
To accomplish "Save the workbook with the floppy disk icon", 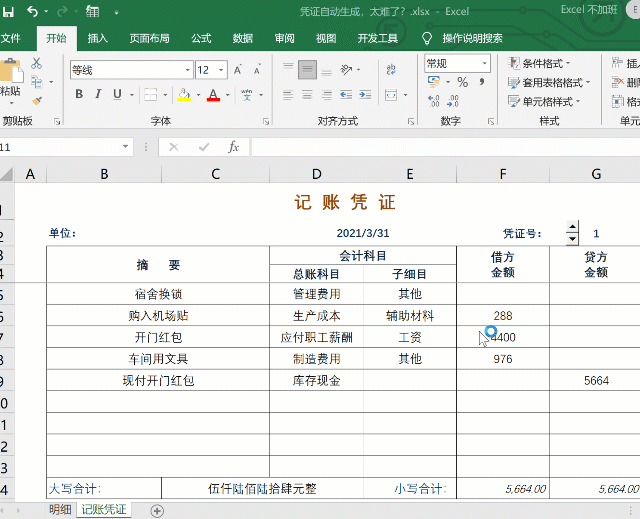I will click(8, 12).
